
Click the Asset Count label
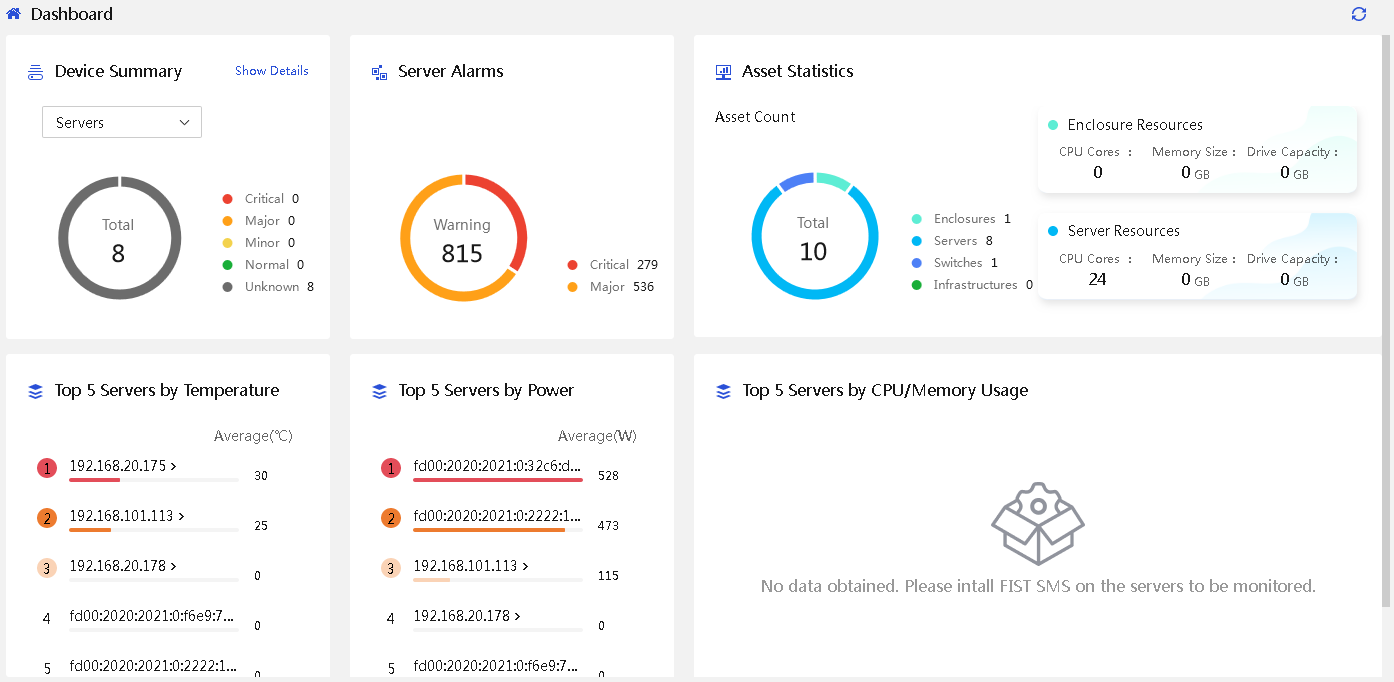tap(755, 117)
